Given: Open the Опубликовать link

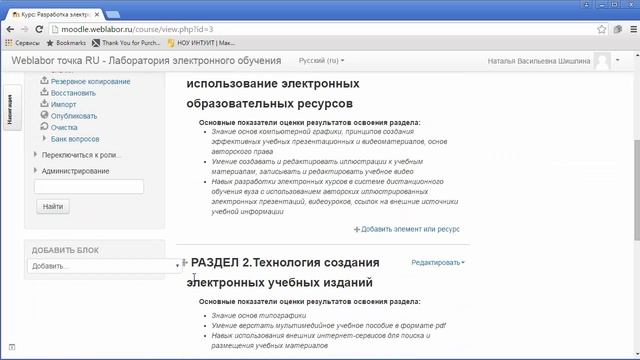Looking at the screenshot, I should (74, 116).
